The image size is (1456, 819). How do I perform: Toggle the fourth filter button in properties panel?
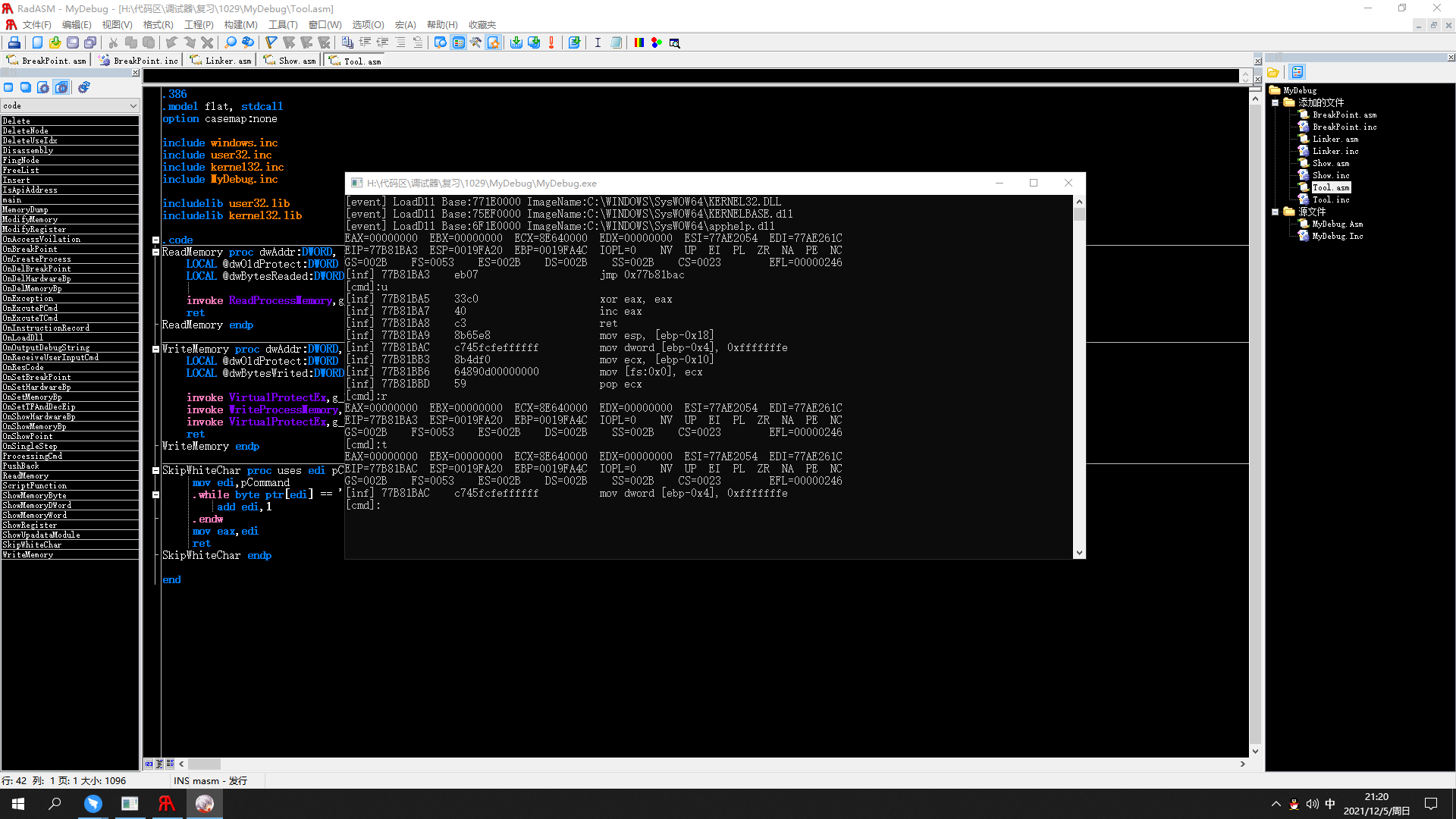(61, 87)
